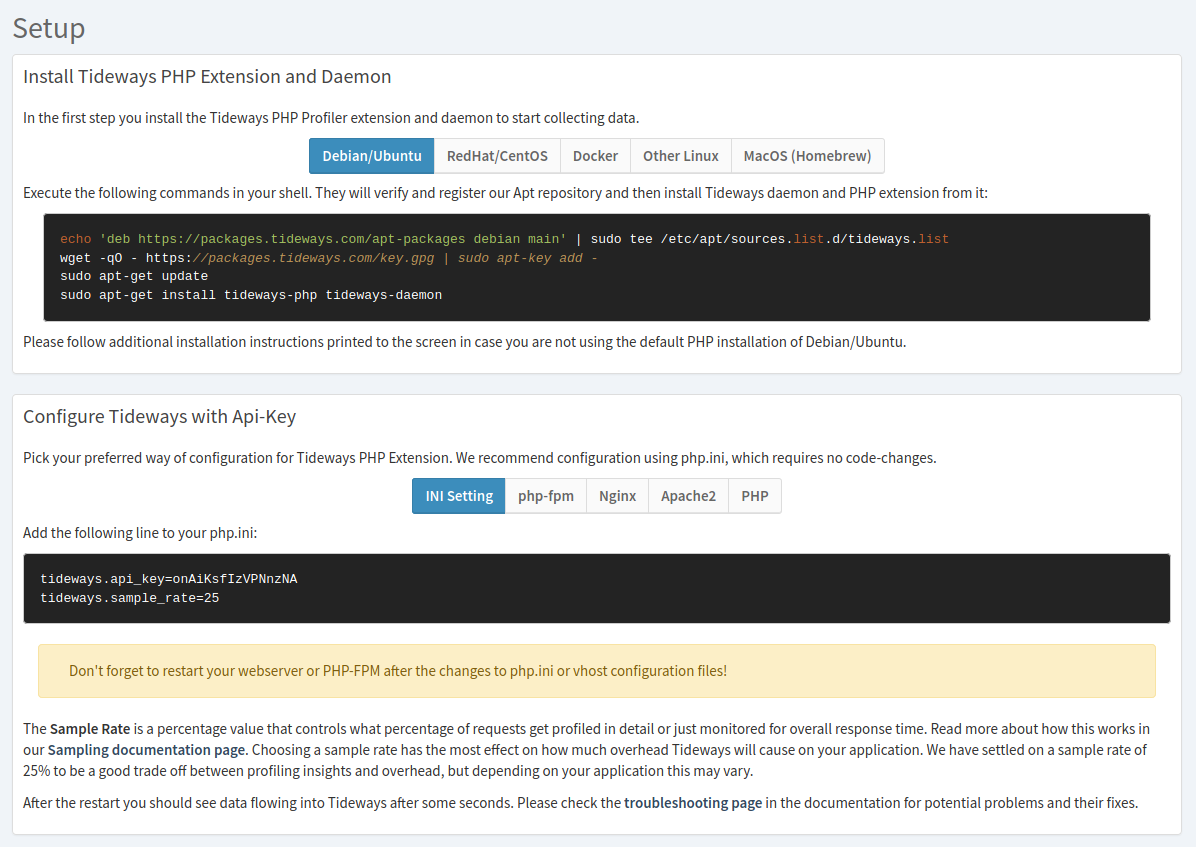Click the 'Pick your preferred way of configuration' sentence
Viewport: 1196px width, 847px height.
click(480, 458)
